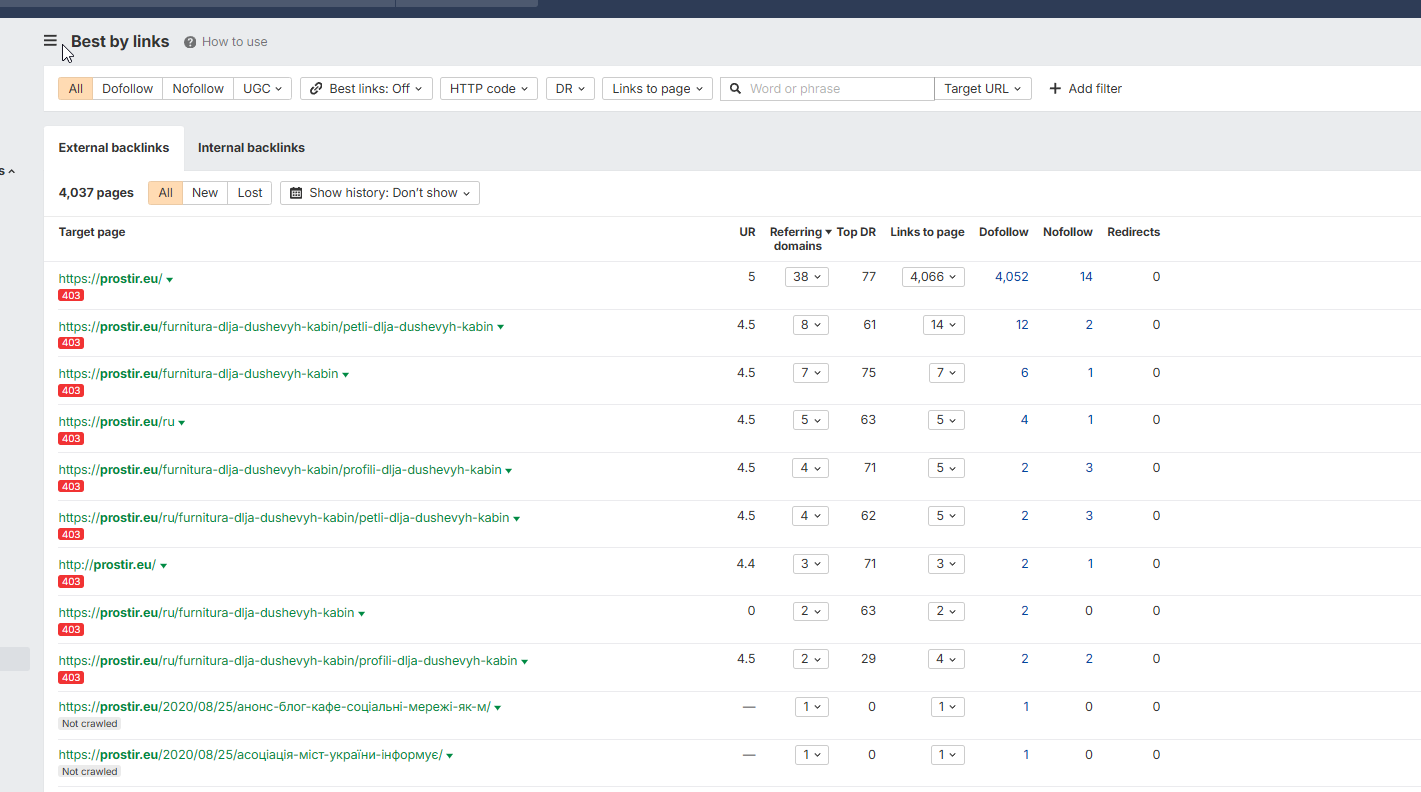Click the caret beside the prostir.eu/ru URL
1421x792 pixels.
182,423
